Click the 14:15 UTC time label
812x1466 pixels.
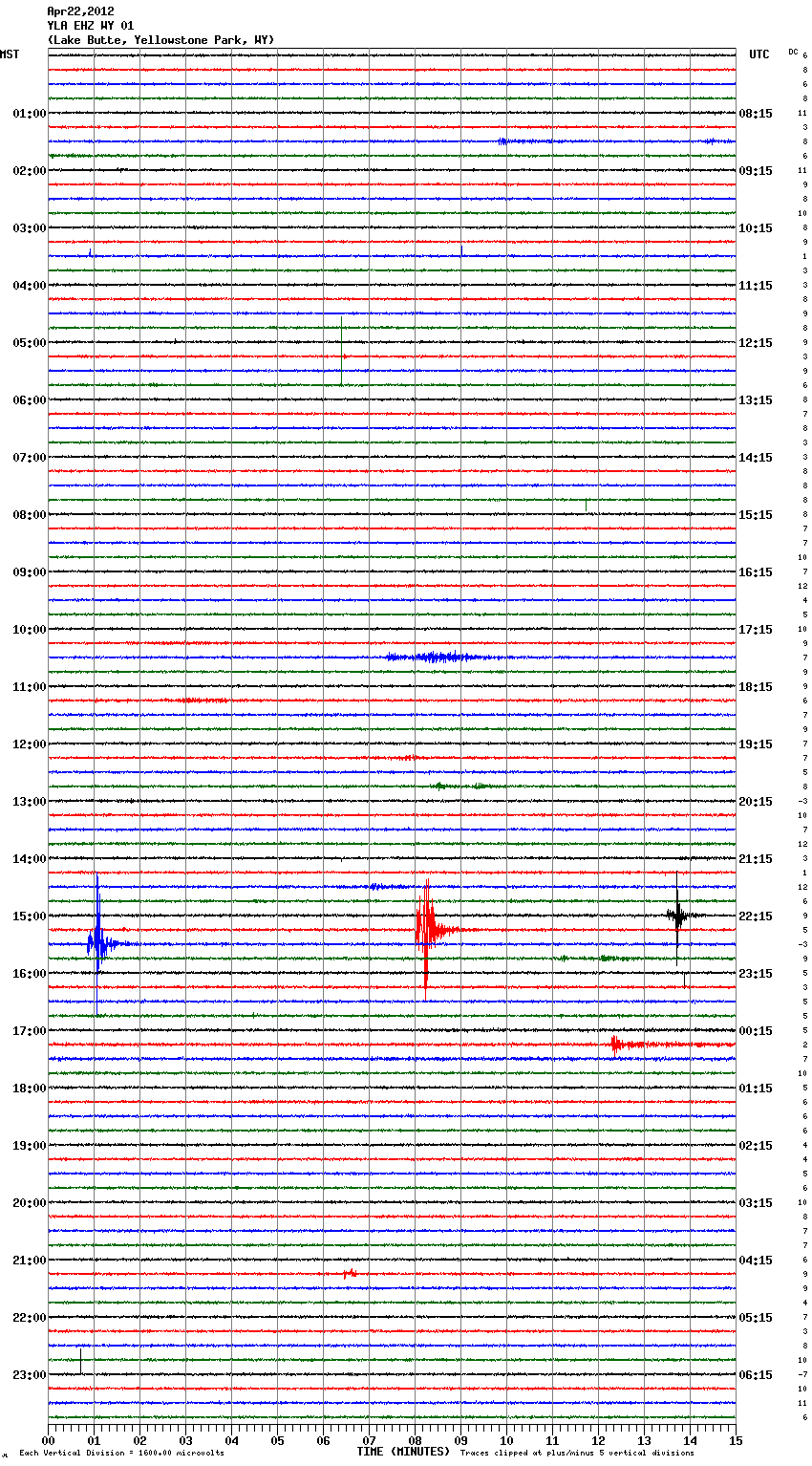(x=756, y=458)
